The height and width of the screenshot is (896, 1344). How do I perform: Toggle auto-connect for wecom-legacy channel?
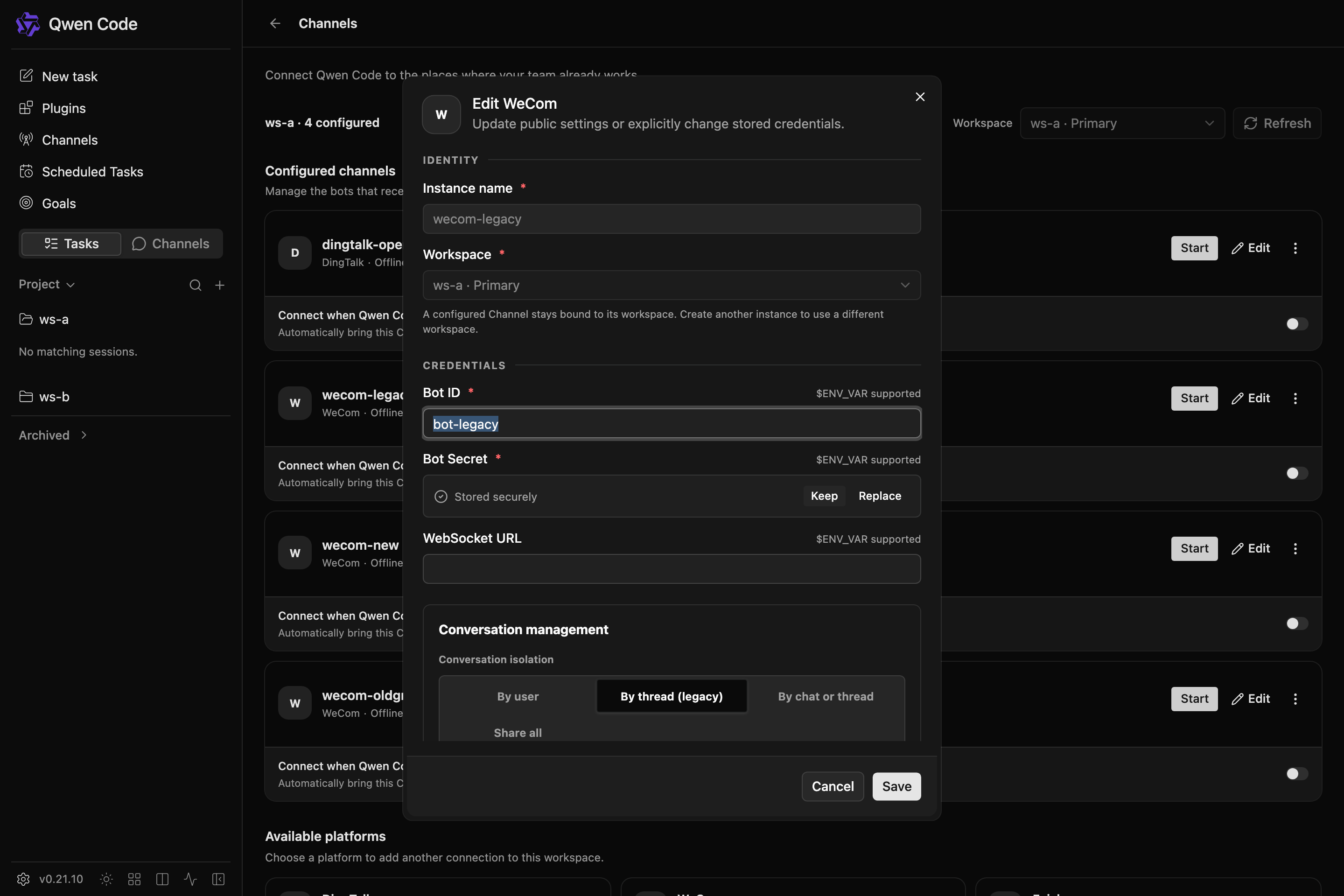(x=1296, y=473)
